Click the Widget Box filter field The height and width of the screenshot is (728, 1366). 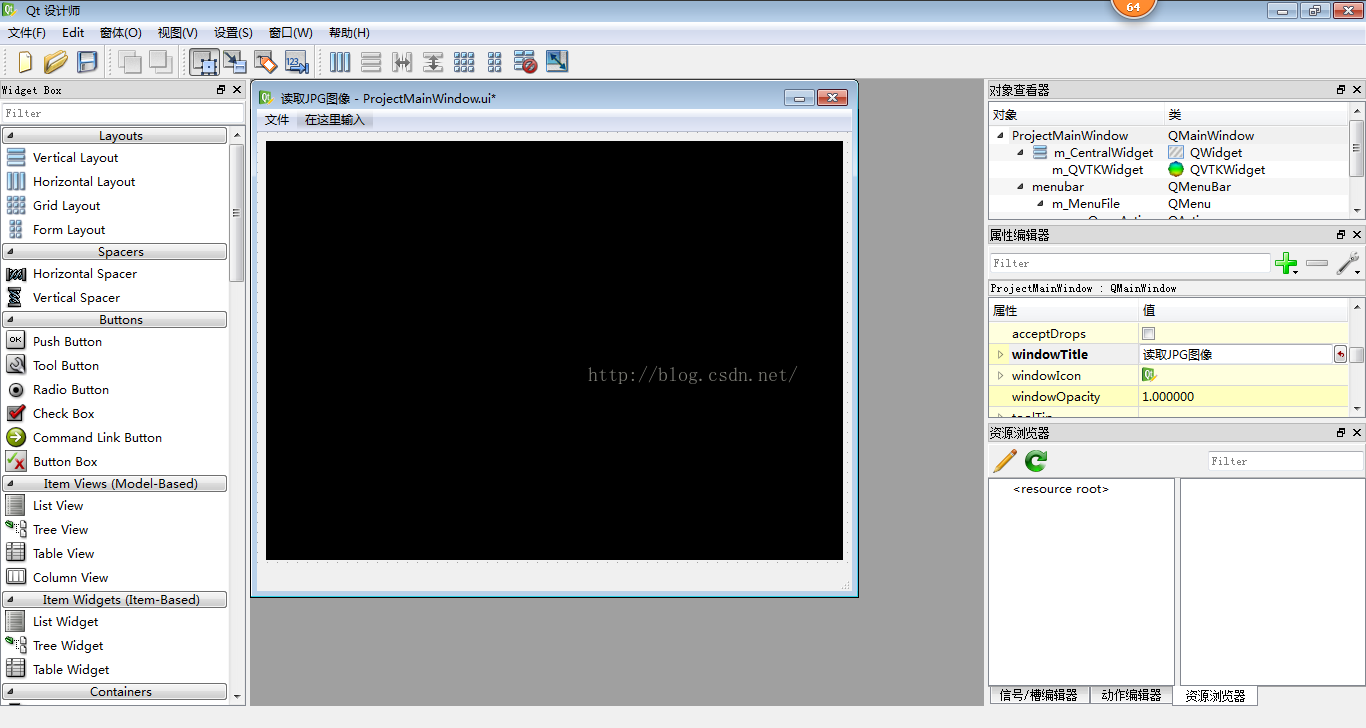(x=122, y=113)
